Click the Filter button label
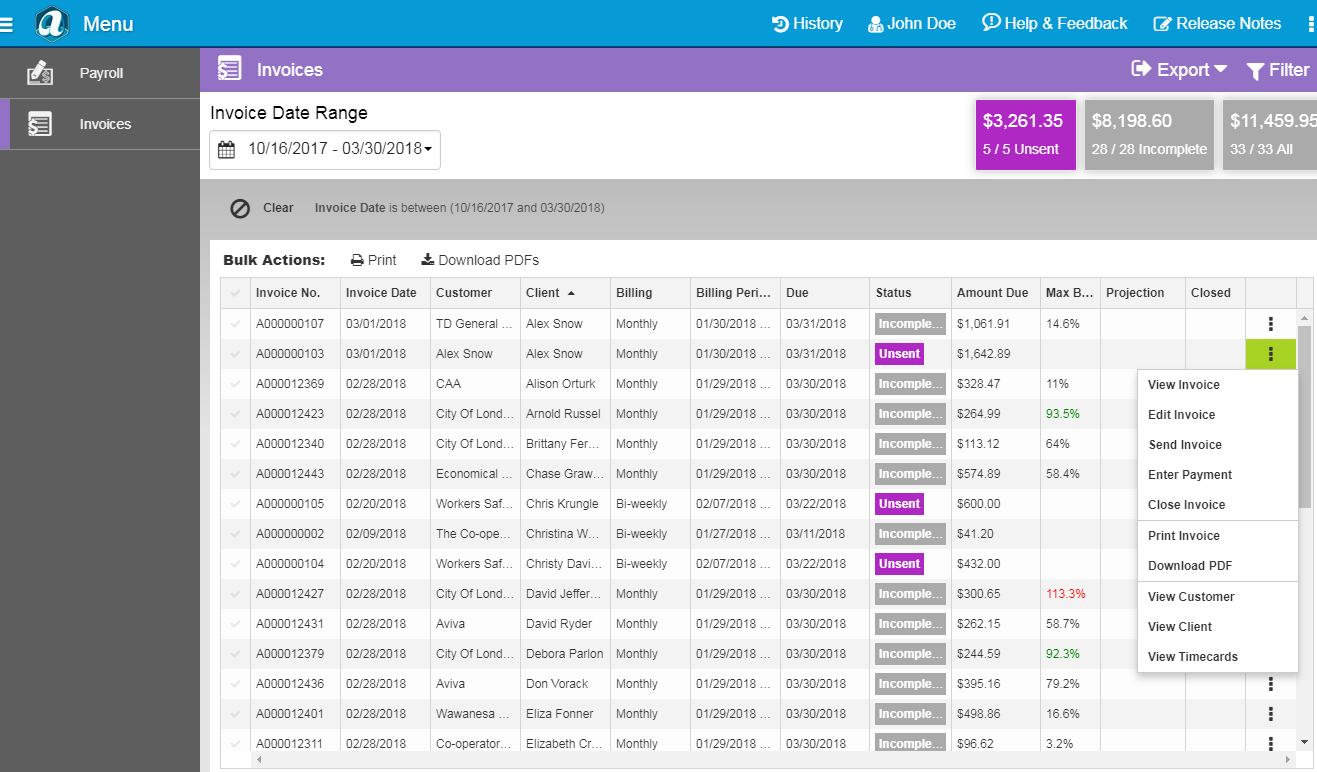 [x=1289, y=70]
